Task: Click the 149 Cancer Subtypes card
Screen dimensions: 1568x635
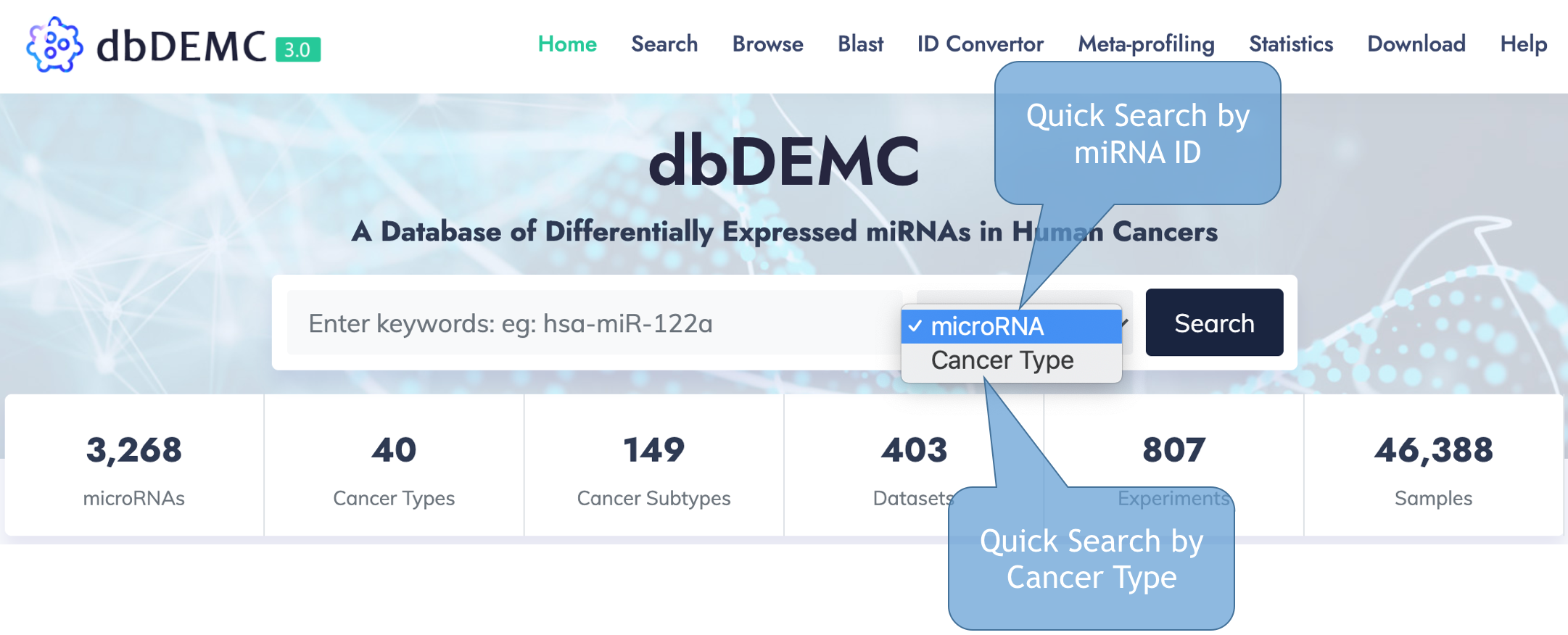Action: [653, 465]
